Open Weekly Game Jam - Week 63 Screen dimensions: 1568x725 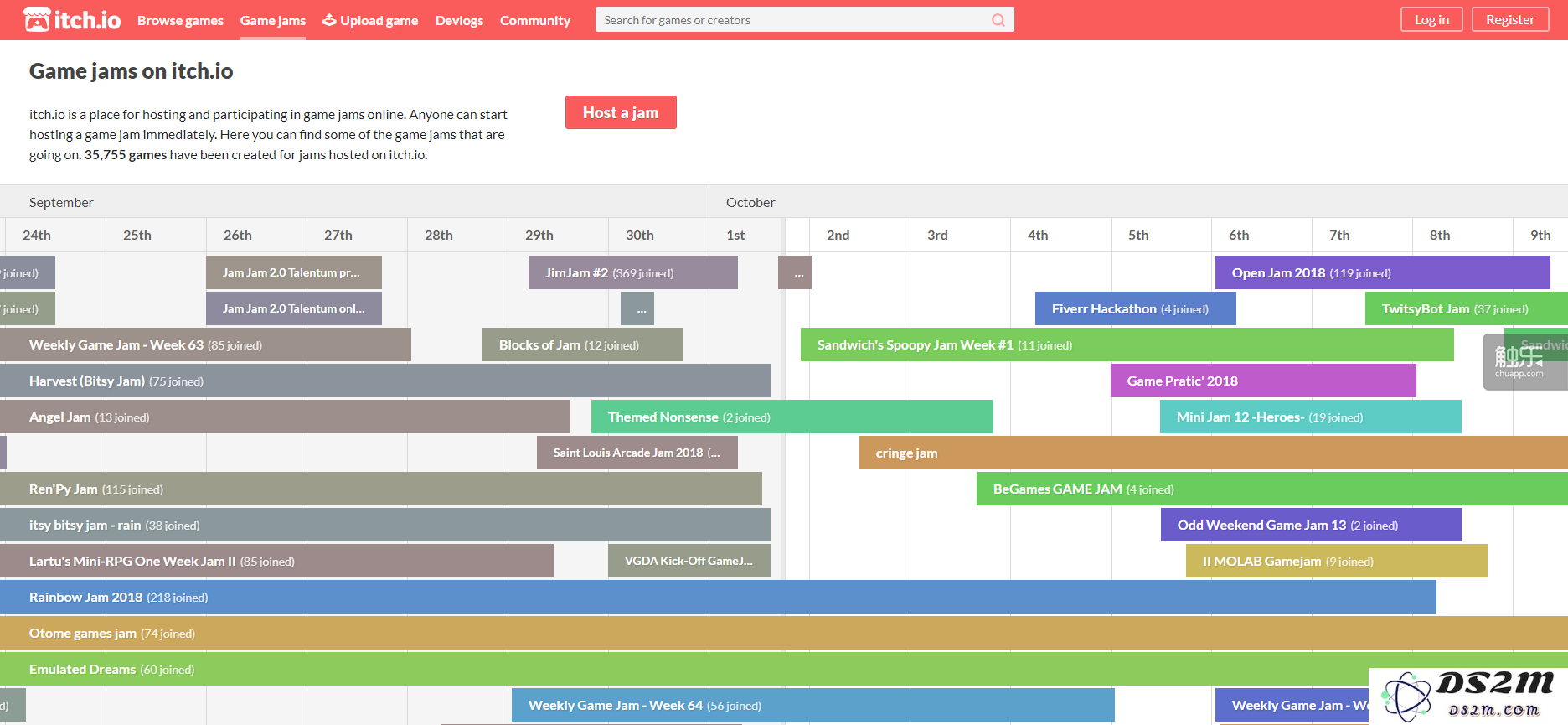click(205, 344)
